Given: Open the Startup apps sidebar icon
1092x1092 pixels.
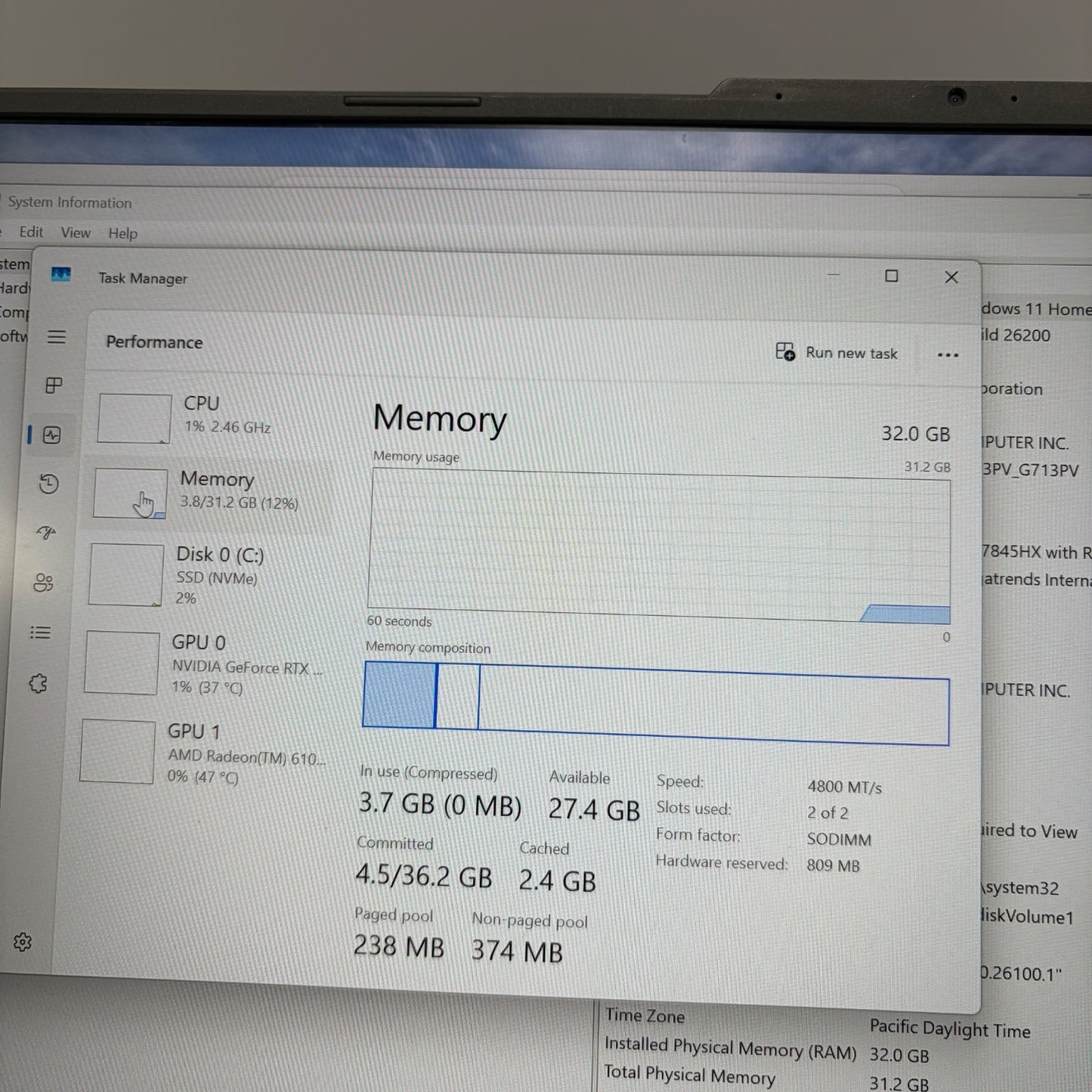Looking at the screenshot, I should (x=46, y=533).
